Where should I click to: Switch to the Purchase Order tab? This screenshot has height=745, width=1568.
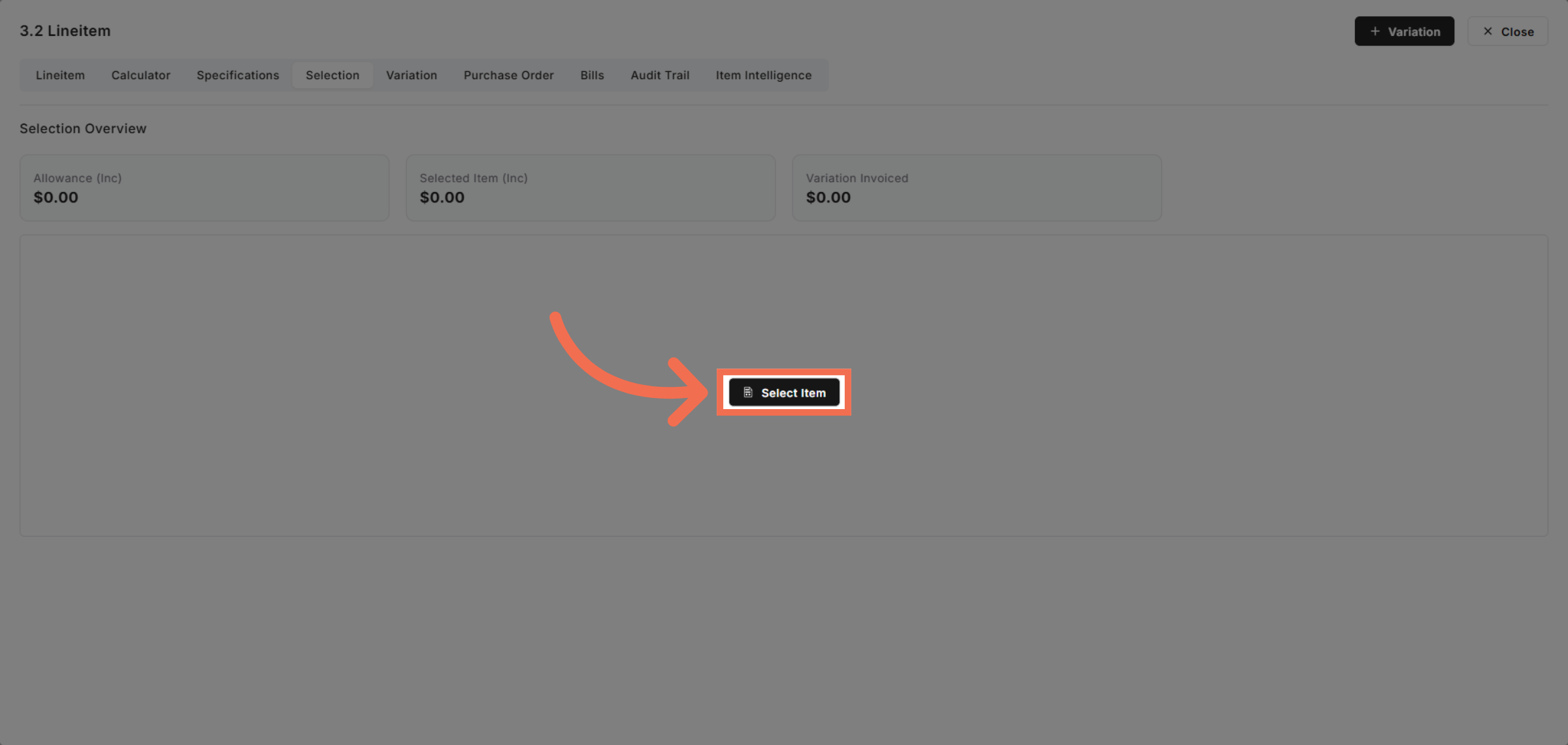(508, 75)
